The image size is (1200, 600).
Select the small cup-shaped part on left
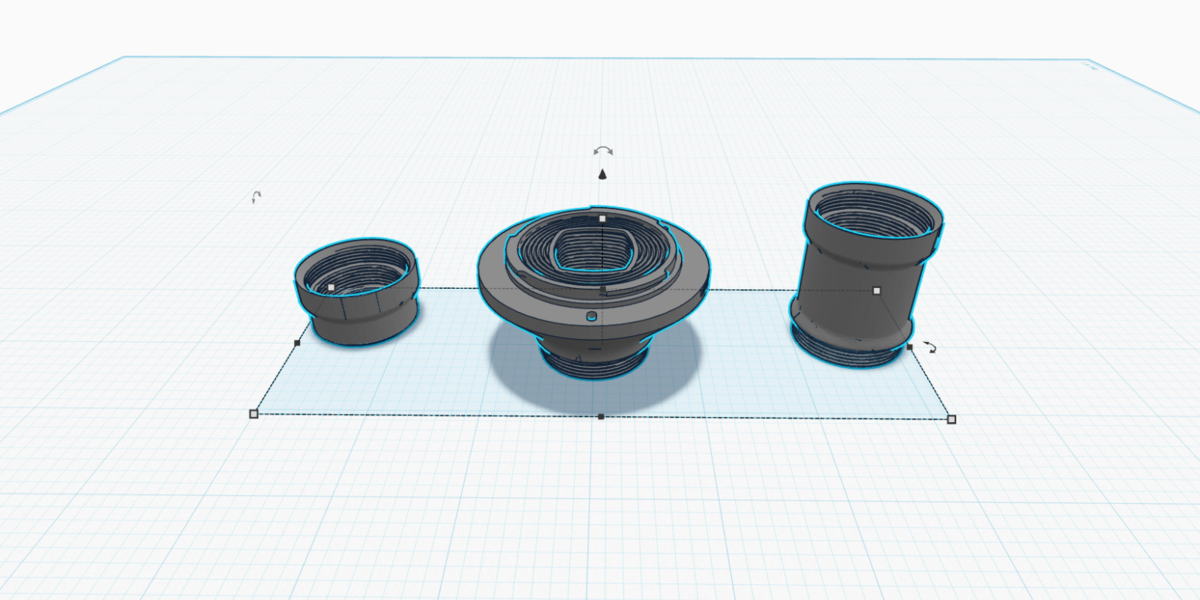click(357, 292)
